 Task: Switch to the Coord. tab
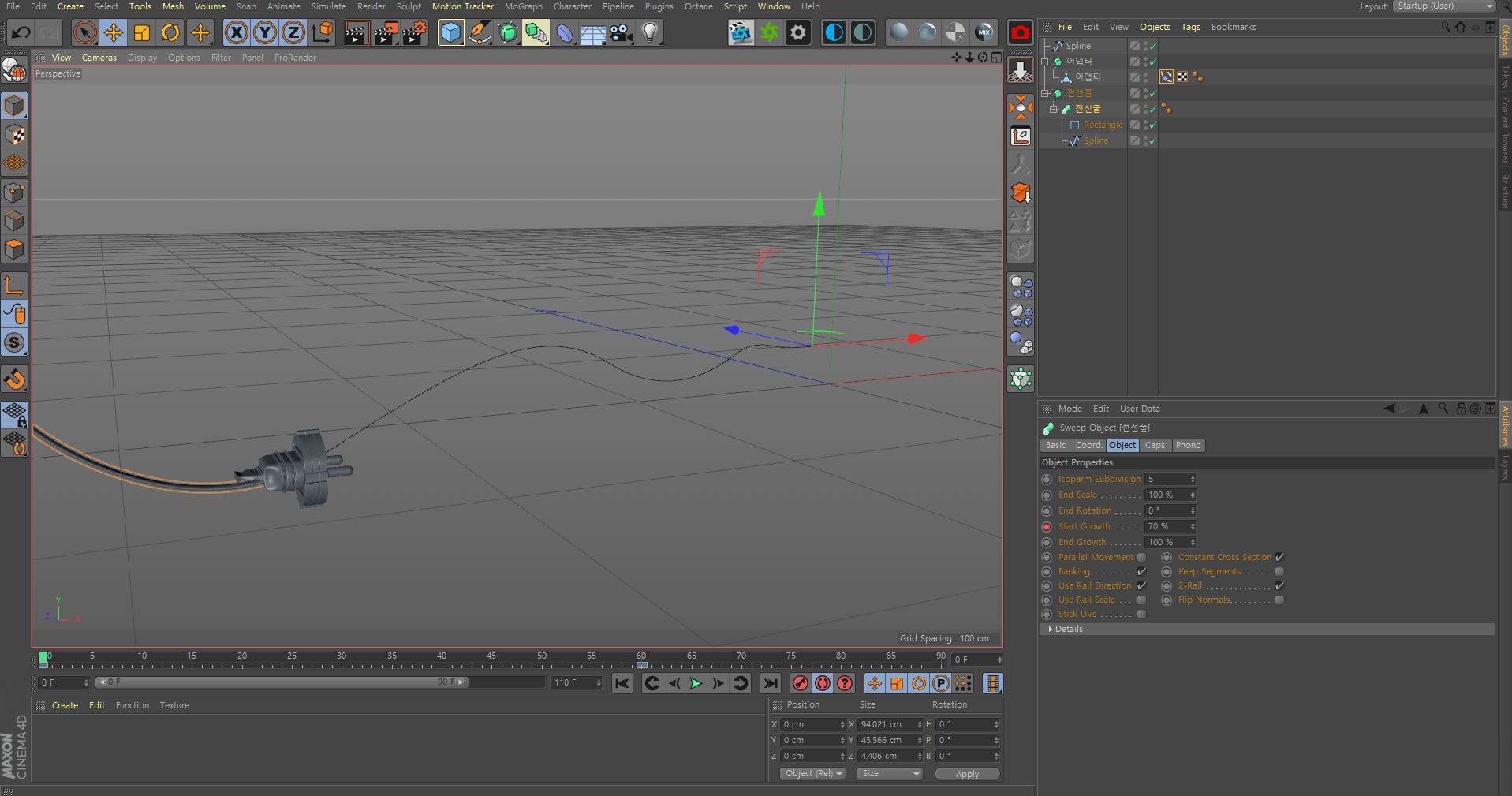[x=1088, y=445]
